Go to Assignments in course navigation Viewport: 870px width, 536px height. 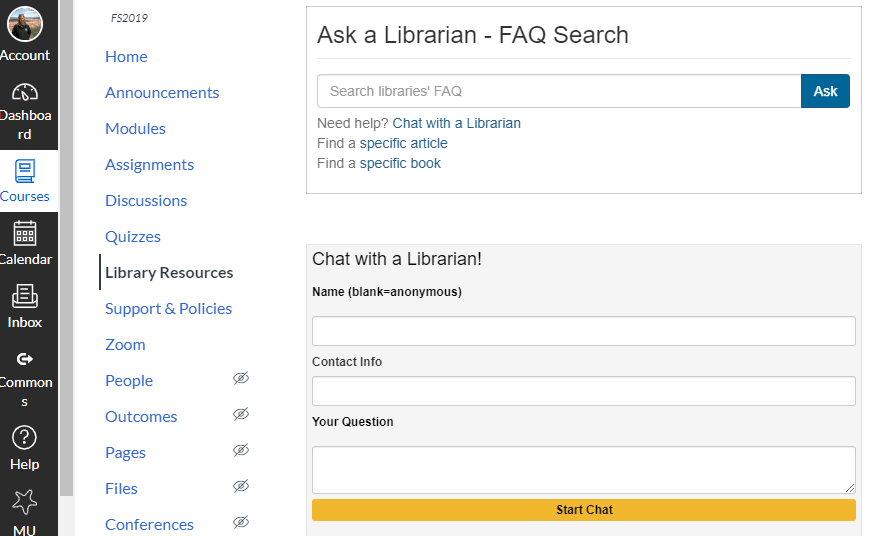point(149,165)
